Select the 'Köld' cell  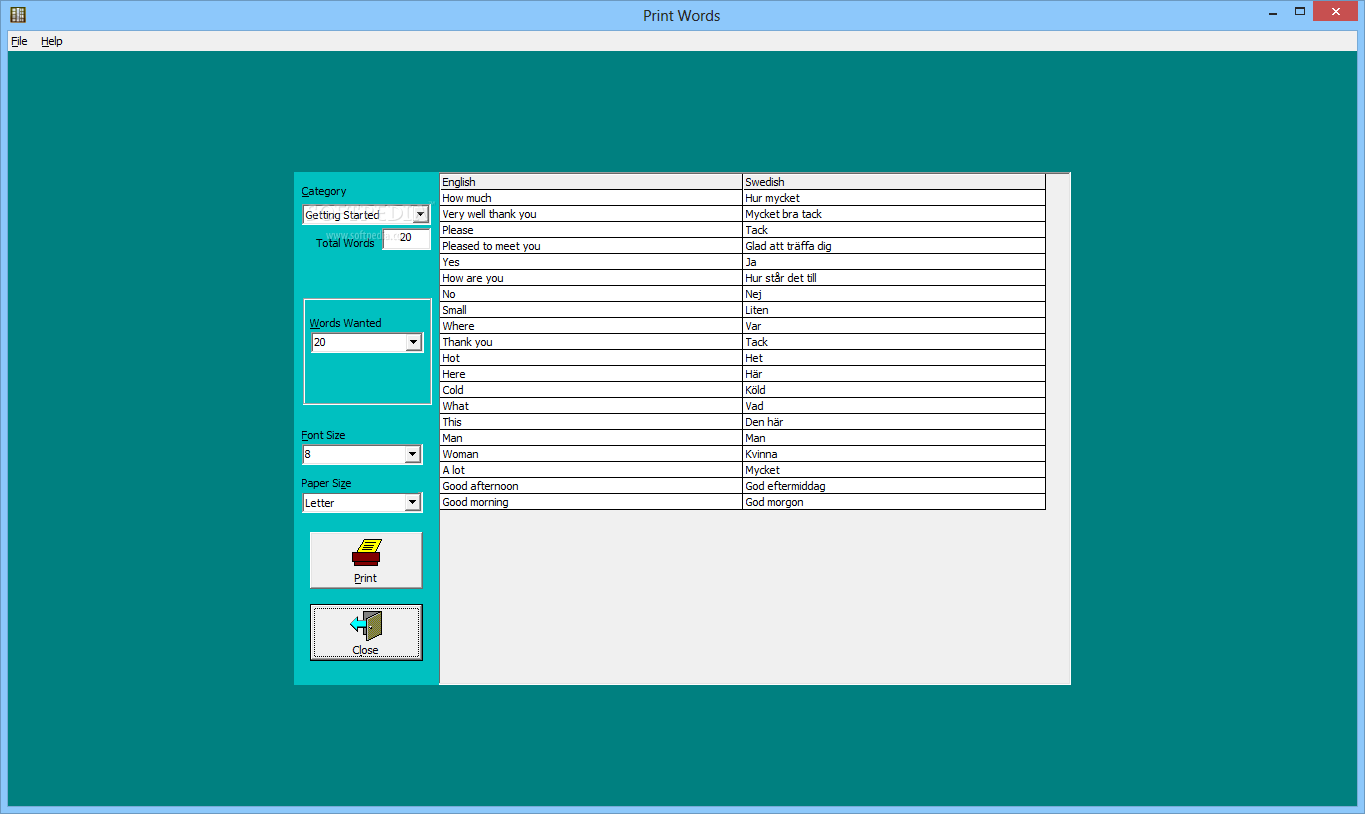(x=894, y=390)
